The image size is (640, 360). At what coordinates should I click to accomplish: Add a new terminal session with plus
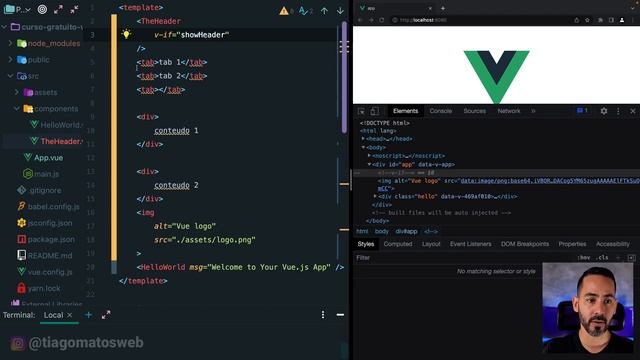click(x=88, y=315)
